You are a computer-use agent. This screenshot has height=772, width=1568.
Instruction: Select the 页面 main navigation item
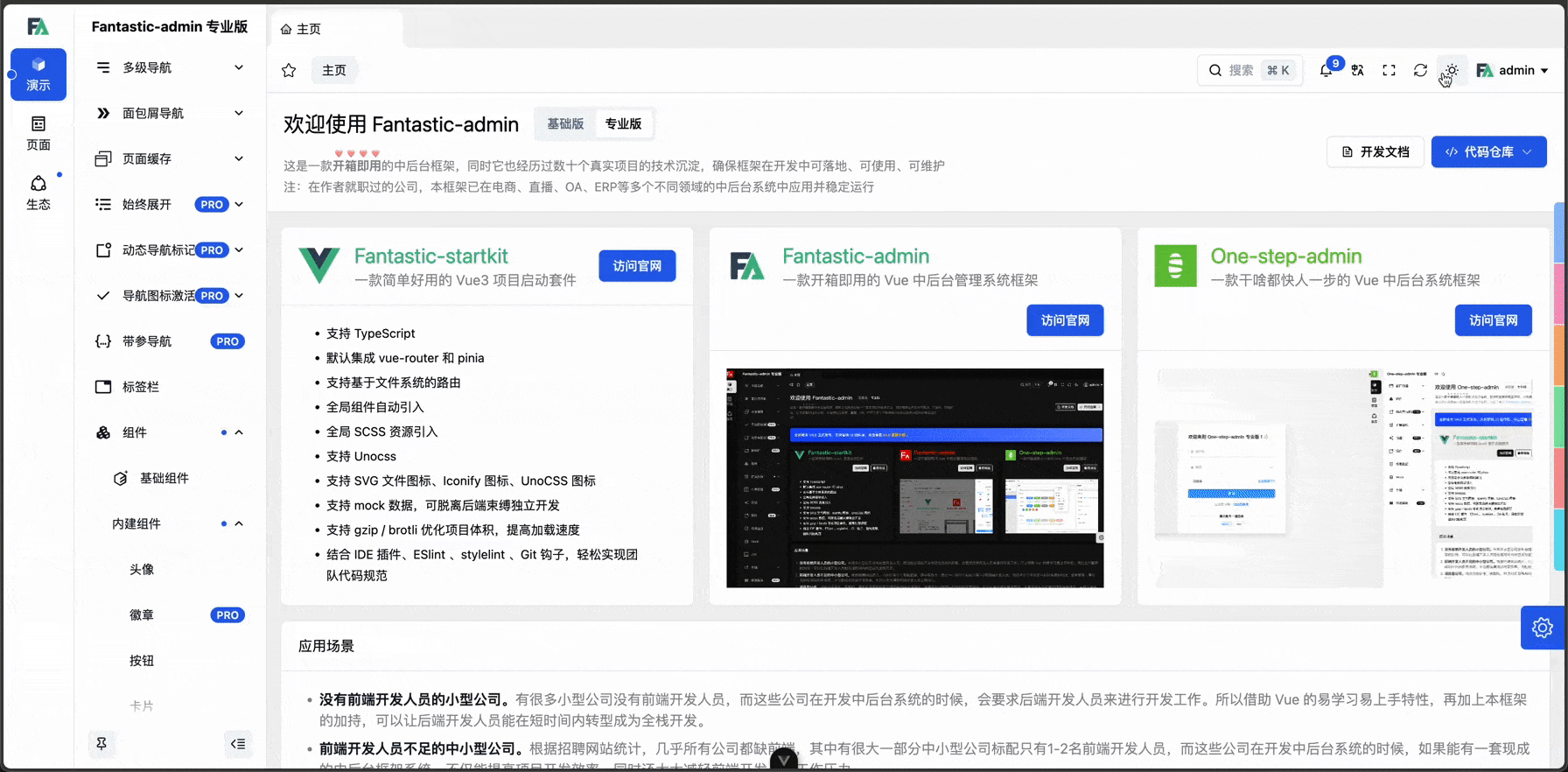tap(38, 133)
